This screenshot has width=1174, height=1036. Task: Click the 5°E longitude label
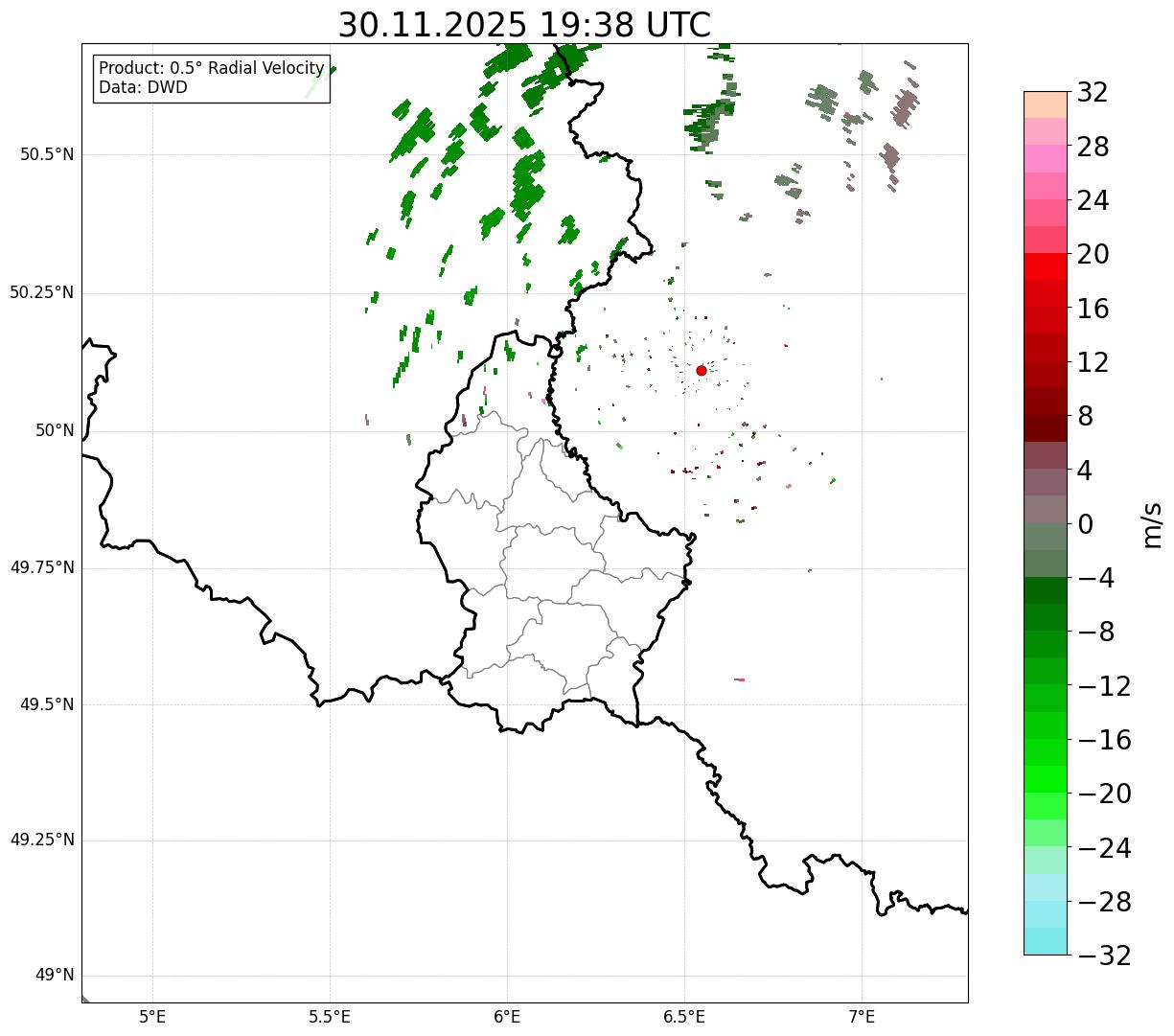click(x=152, y=1017)
